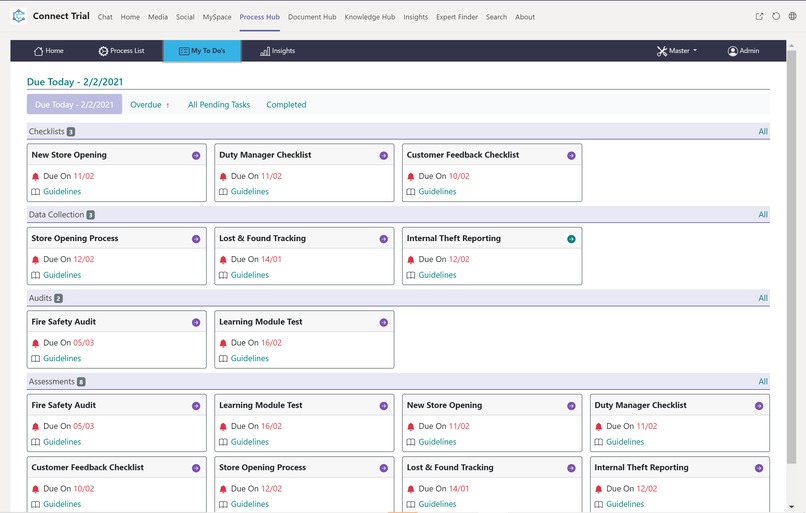Click the Connect Trial logo icon

19,16
